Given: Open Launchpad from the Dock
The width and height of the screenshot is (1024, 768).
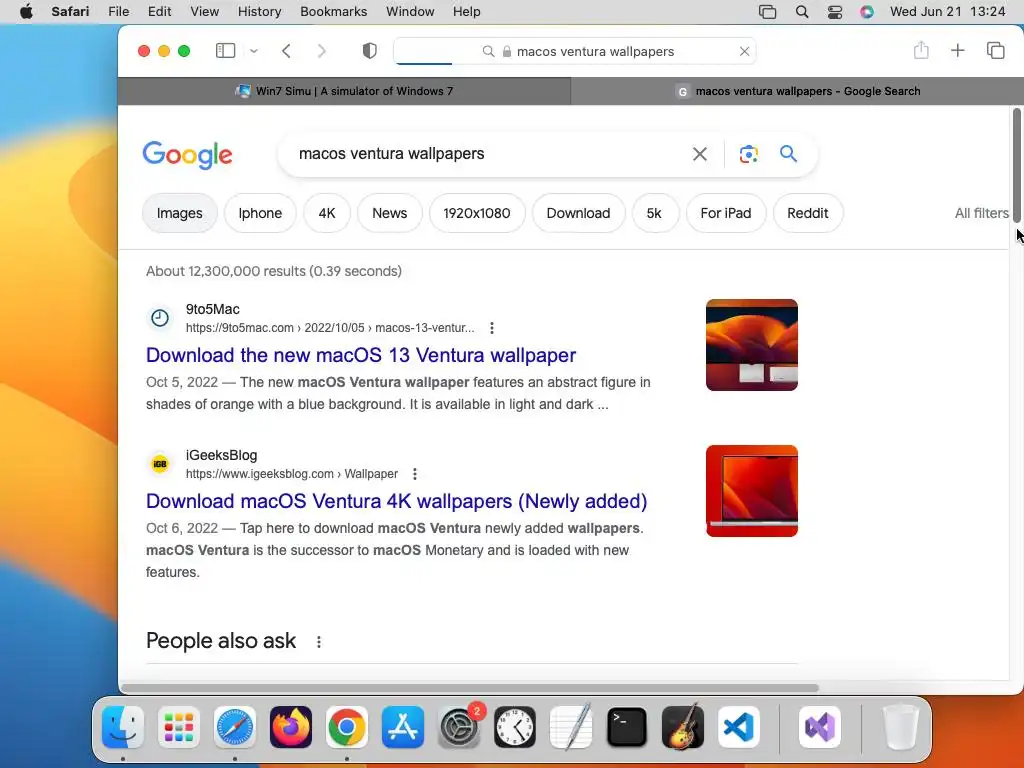Looking at the screenshot, I should [179, 727].
